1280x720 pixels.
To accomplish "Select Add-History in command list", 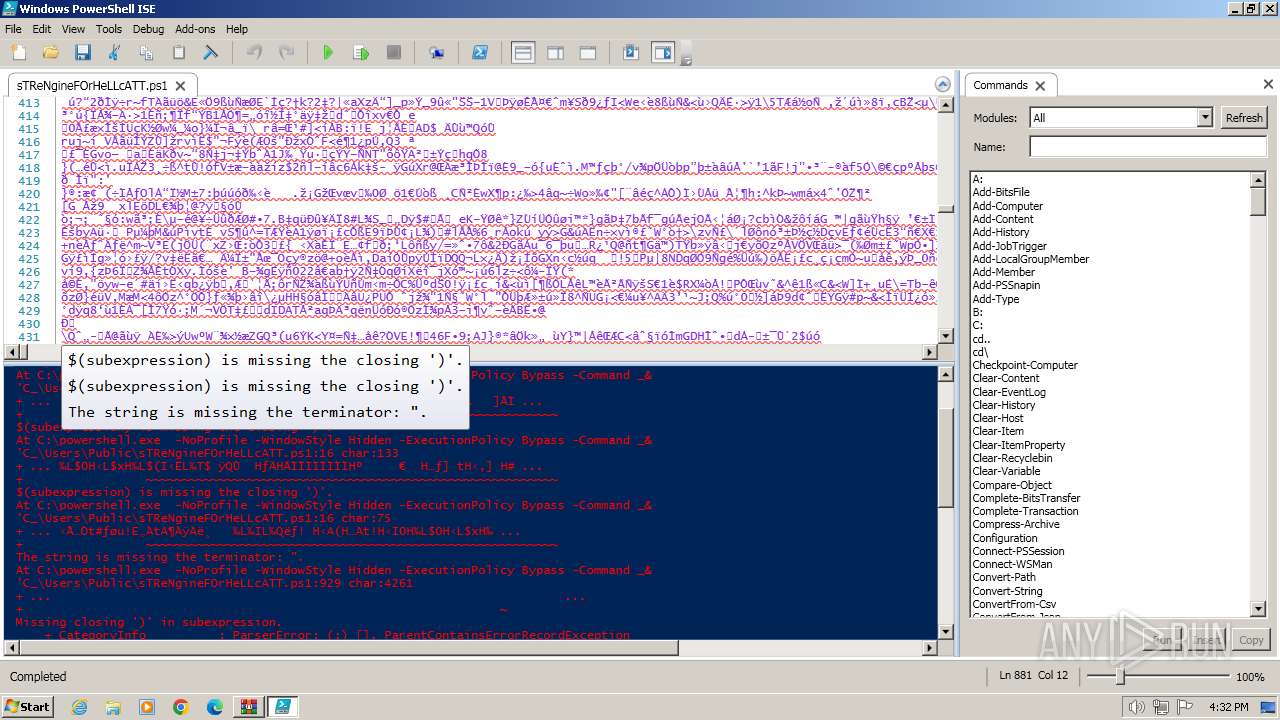I will point(1001,232).
